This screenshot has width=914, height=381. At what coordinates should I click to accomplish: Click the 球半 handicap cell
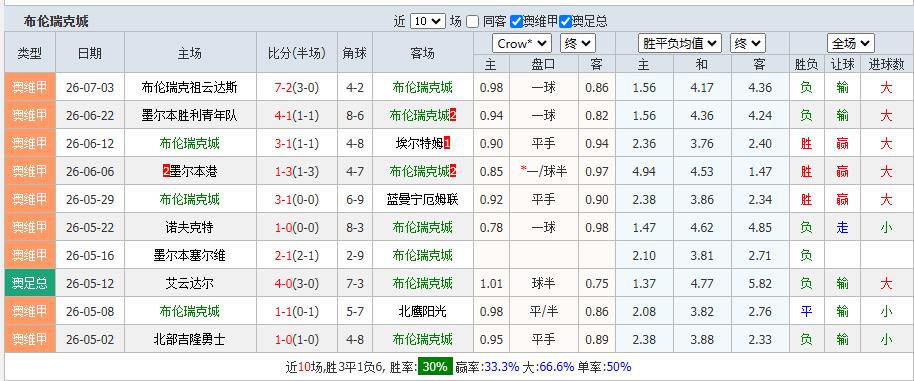543,284
